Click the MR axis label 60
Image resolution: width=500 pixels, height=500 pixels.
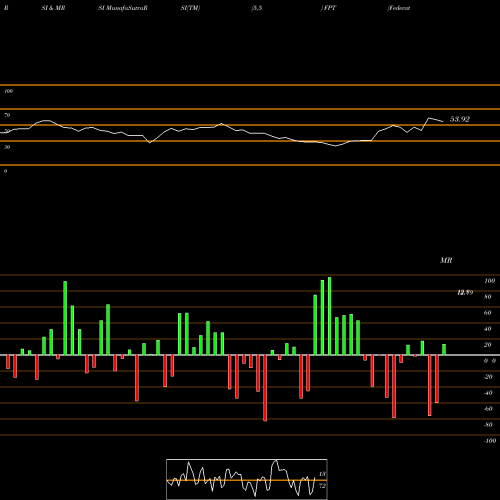tap(488, 313)
